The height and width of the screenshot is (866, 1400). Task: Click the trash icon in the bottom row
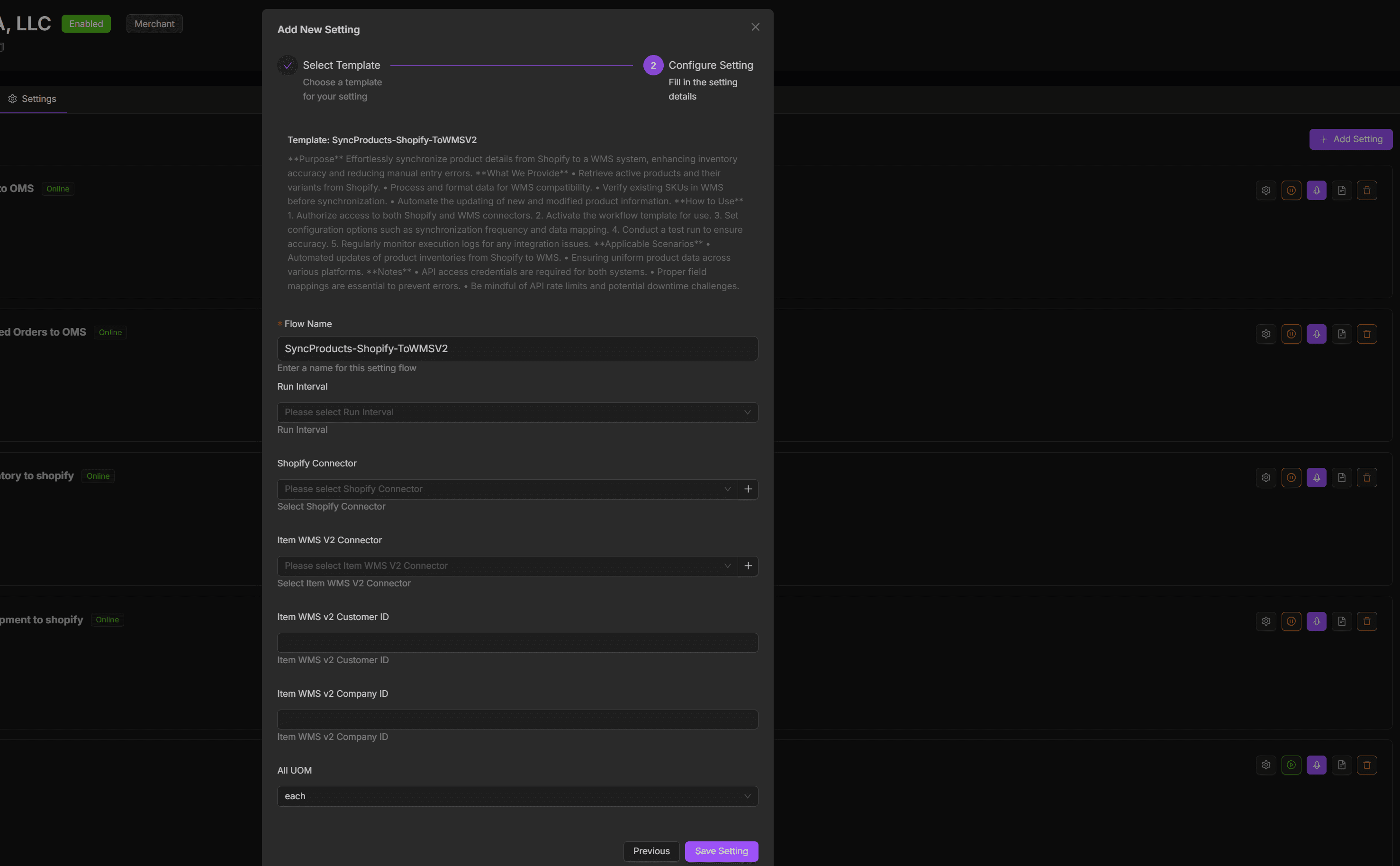coord(1366,765)
